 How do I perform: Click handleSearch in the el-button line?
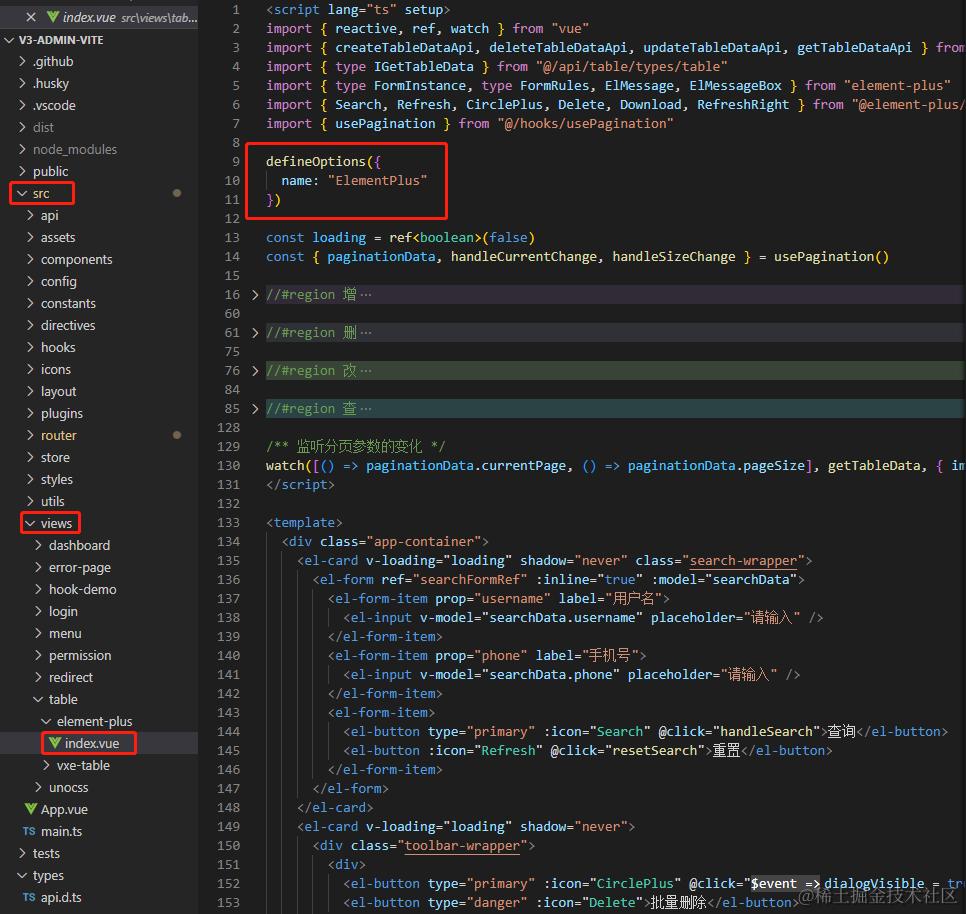(x=766, y=732)
